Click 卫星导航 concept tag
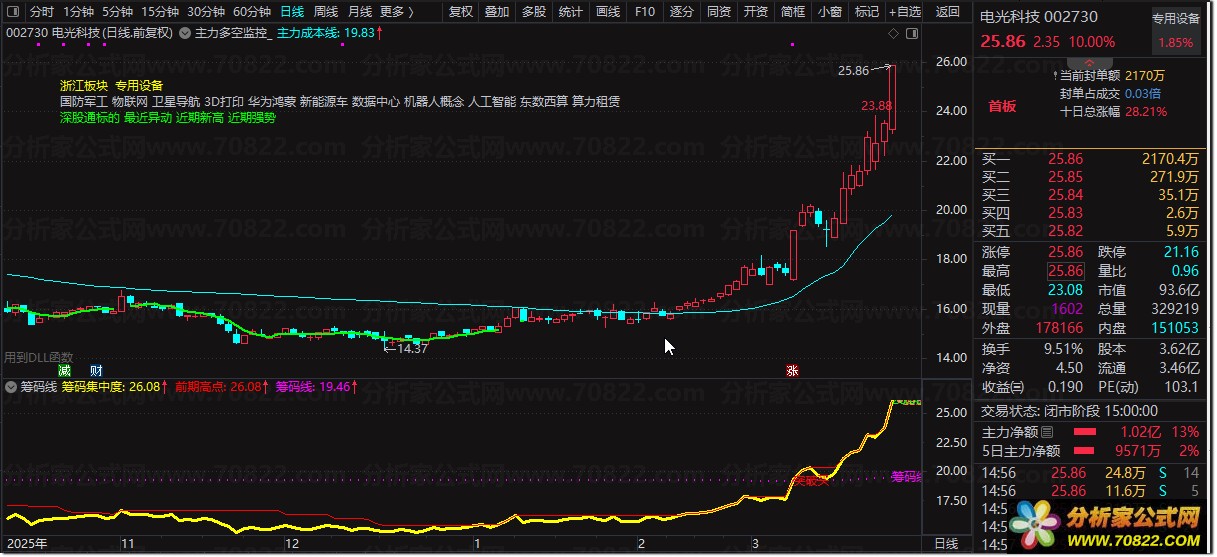The width and height of the screenshot is (1217, 557). tap(175, 101)
